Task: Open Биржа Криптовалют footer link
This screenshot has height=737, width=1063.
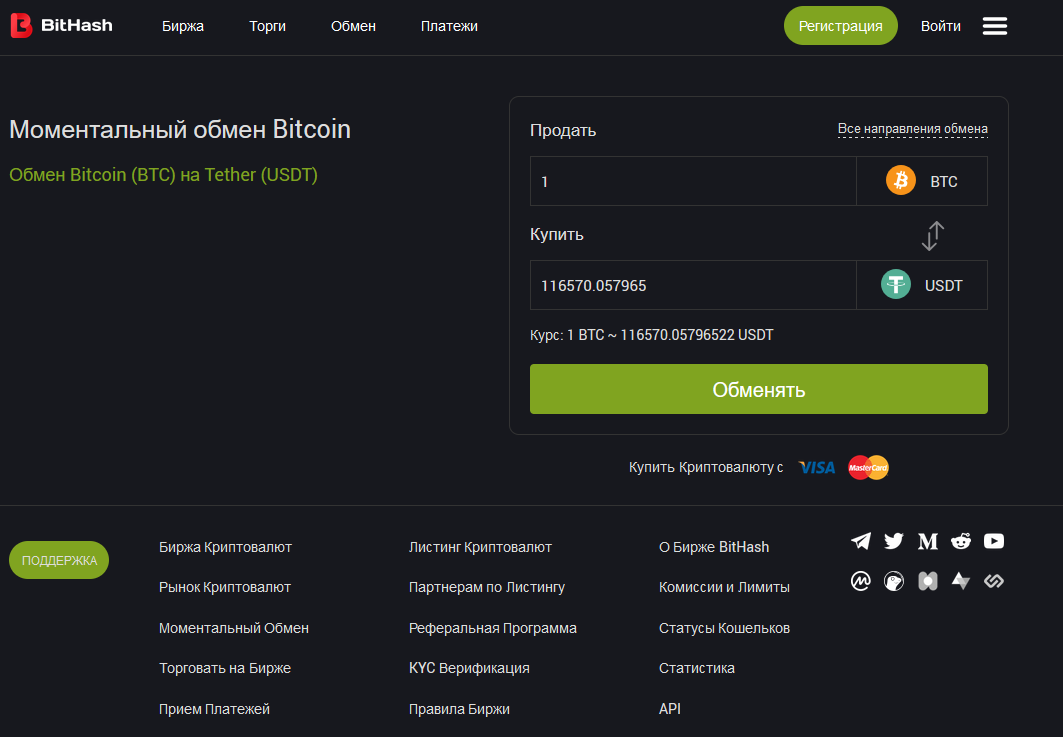Action: click(225, 547)
